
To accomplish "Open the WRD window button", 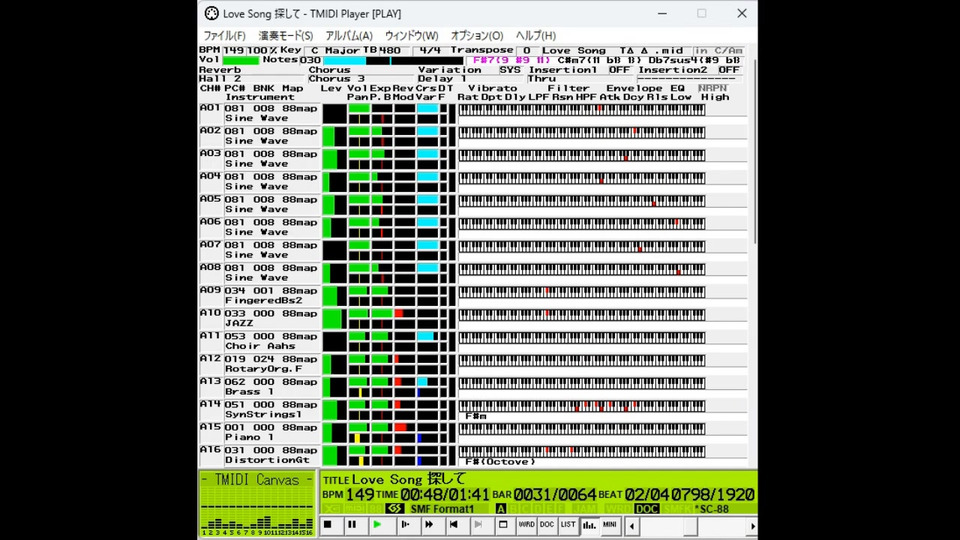I will (x=526, y=525).
